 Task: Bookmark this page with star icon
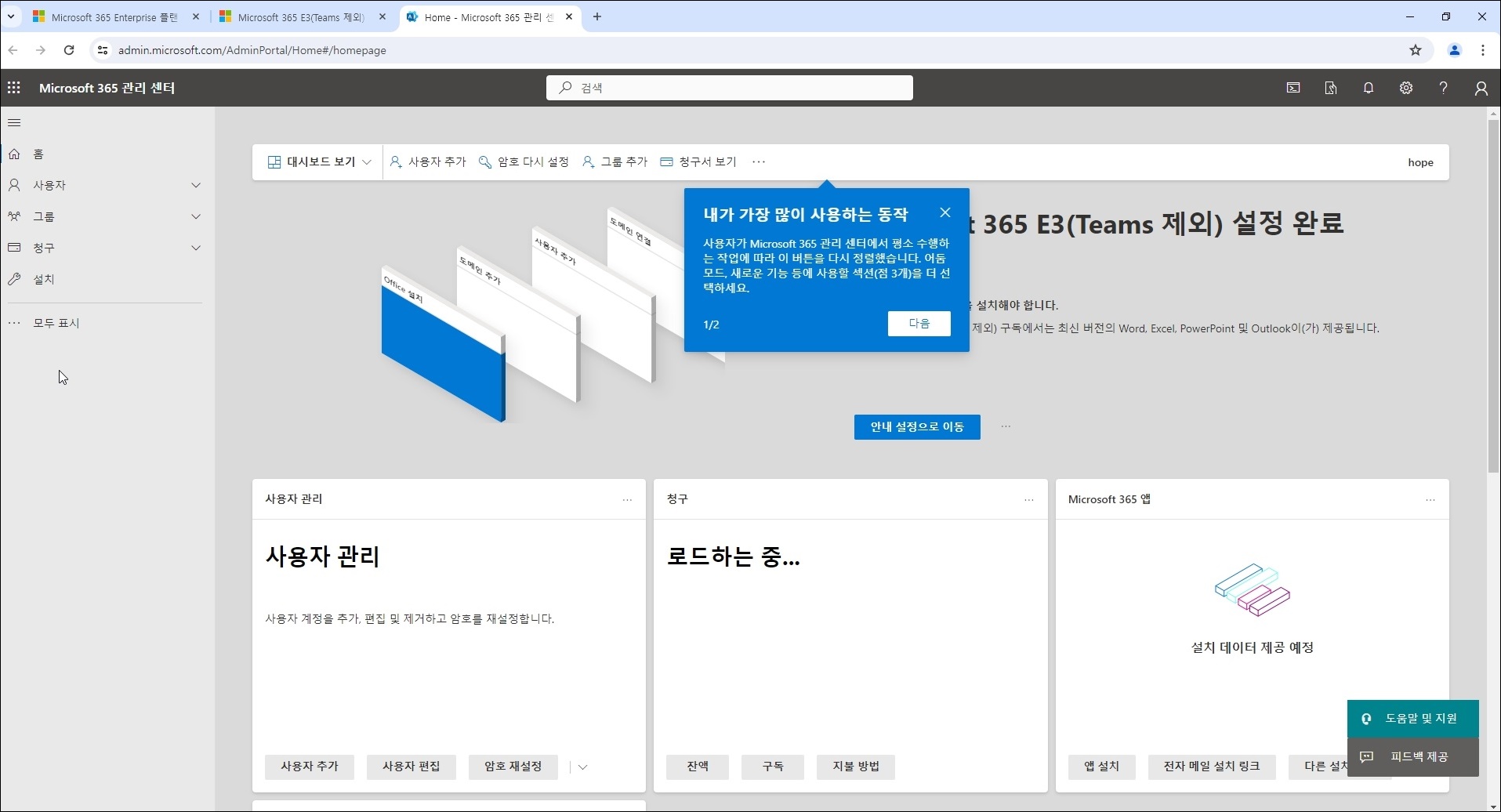pos(1416,50)
